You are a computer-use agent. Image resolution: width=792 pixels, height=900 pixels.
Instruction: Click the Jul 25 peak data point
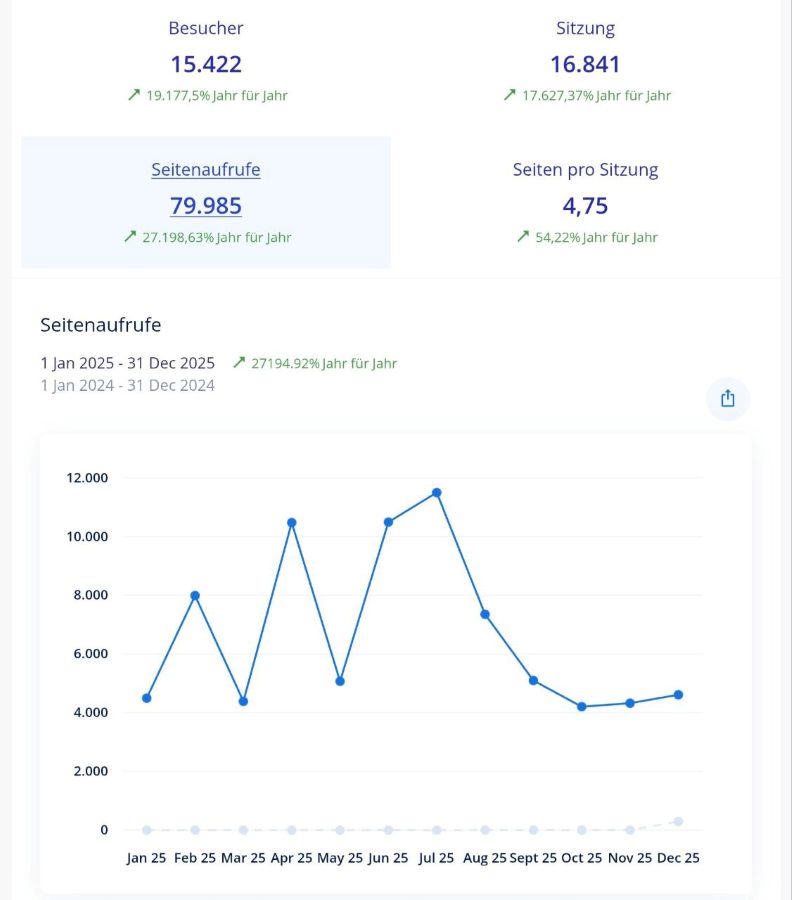[x=437, y=492]
